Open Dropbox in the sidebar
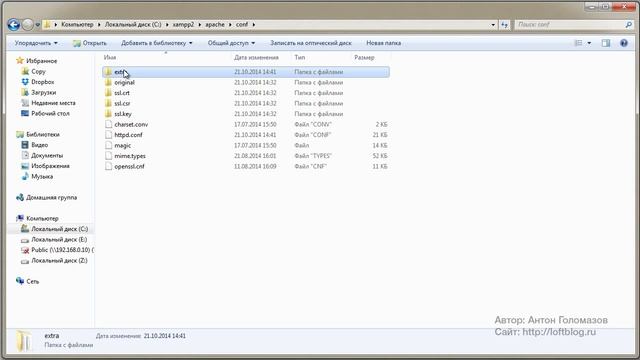Image resolution: width=640 pixels, height=360 pixels. 42,82
